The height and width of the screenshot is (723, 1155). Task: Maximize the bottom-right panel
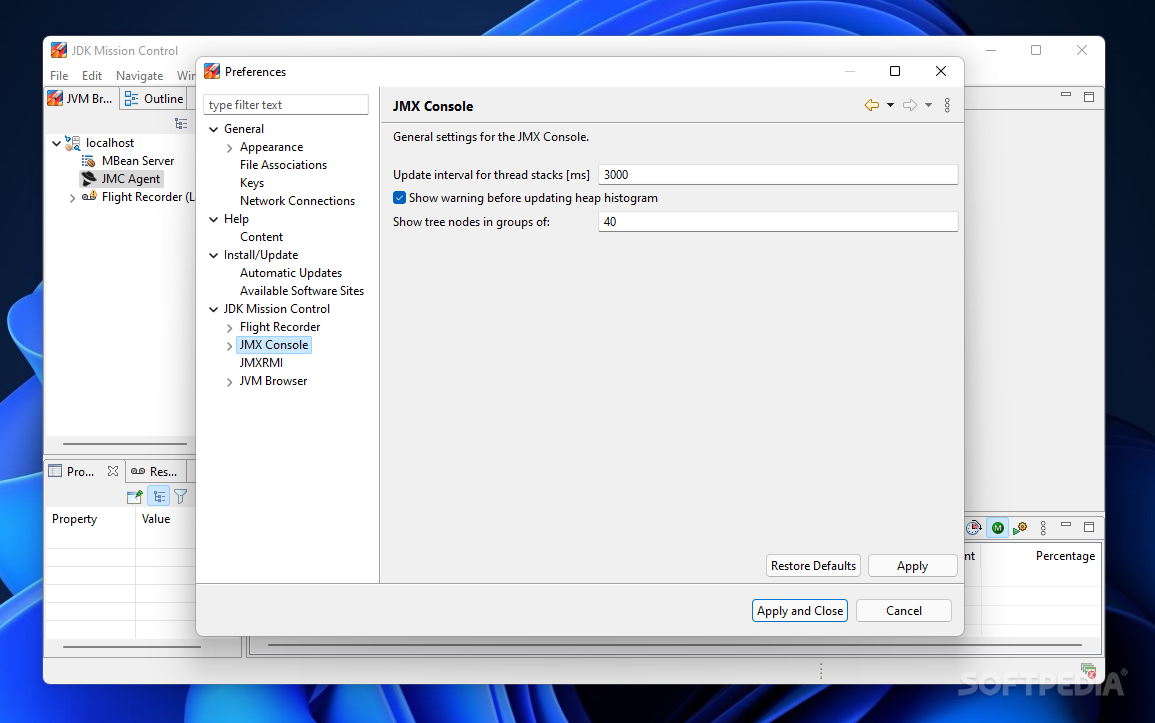tap(1089, 527)
